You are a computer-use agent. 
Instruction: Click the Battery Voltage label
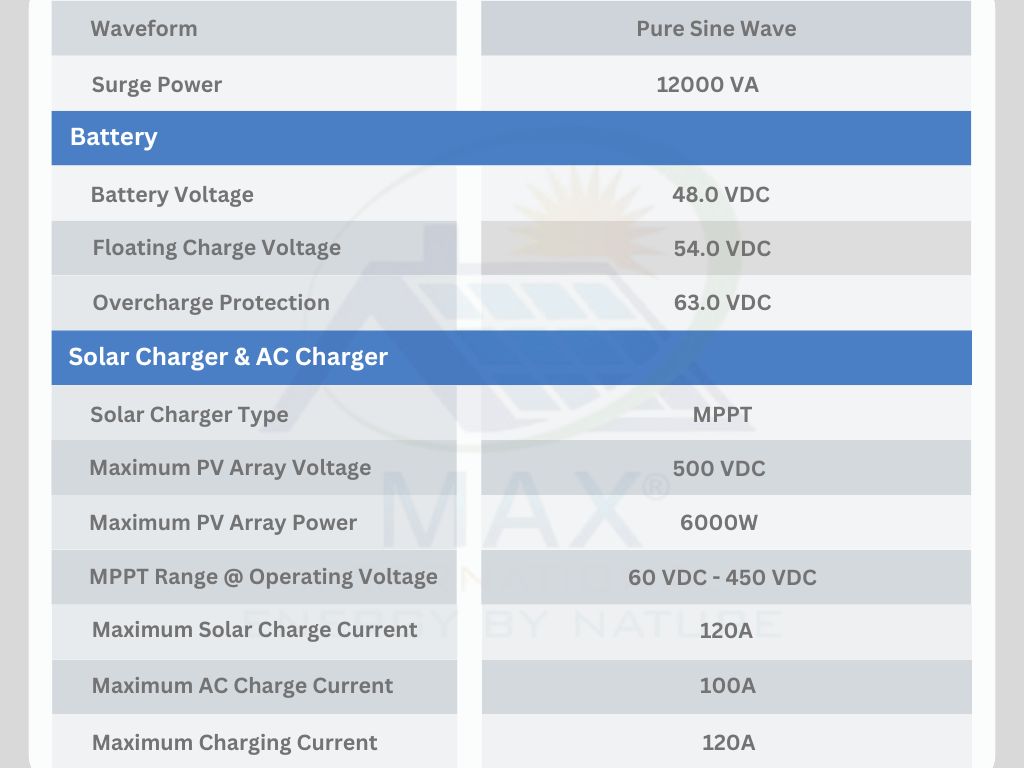172,195
